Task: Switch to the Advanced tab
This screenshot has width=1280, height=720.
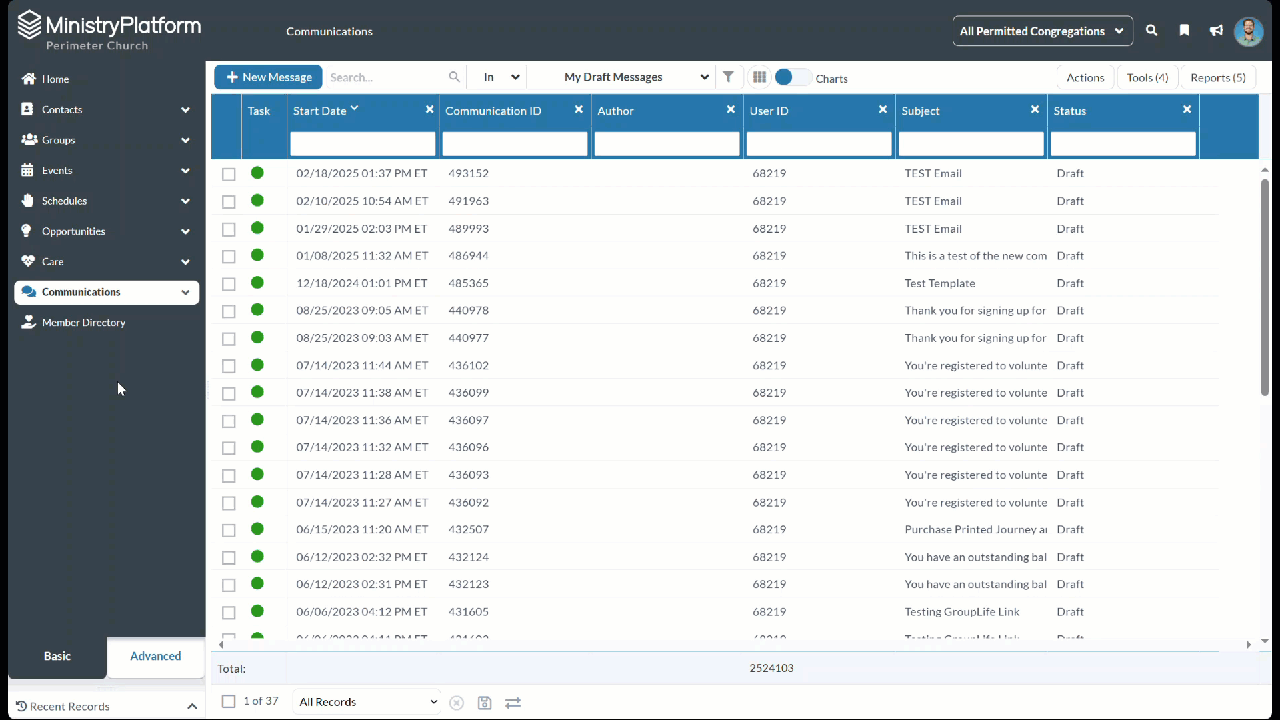Action: click(155, 656)
